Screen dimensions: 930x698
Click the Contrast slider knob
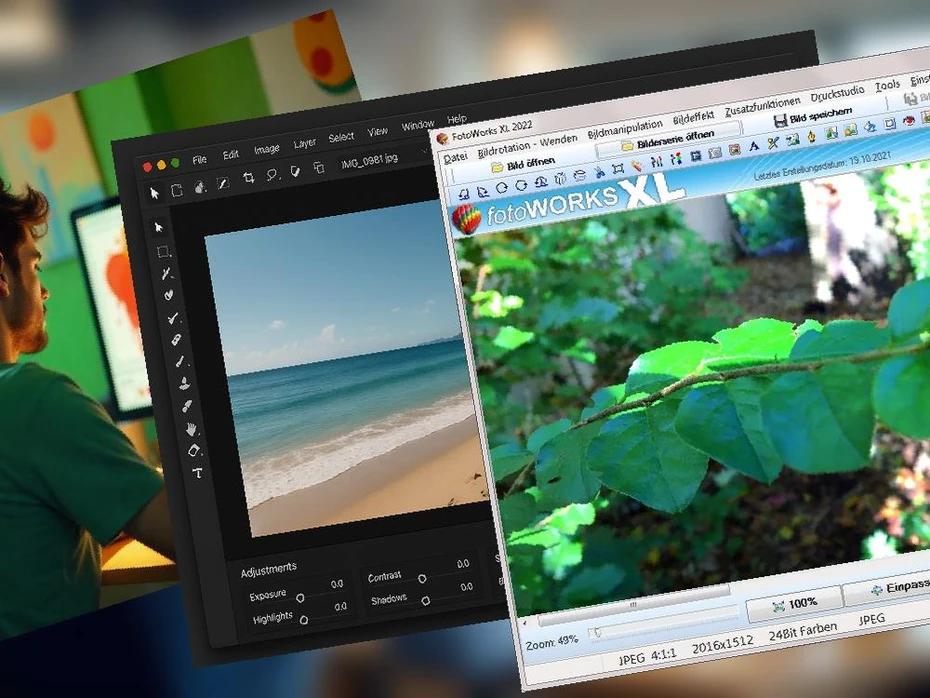tap(422, 578)
